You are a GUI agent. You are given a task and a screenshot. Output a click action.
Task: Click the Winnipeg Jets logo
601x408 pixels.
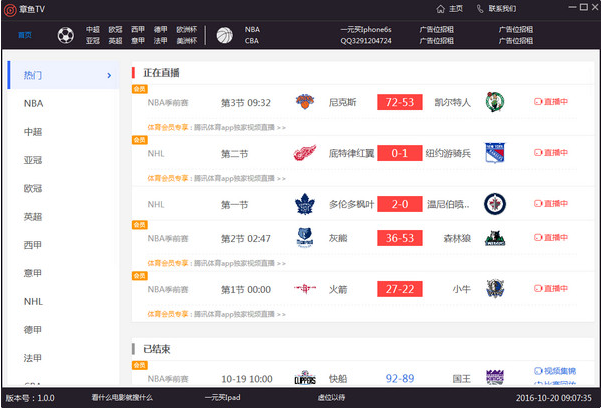495,204
